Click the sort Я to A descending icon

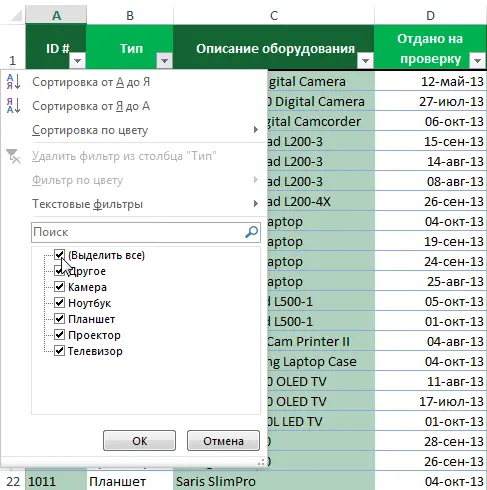tap(13, 106)
